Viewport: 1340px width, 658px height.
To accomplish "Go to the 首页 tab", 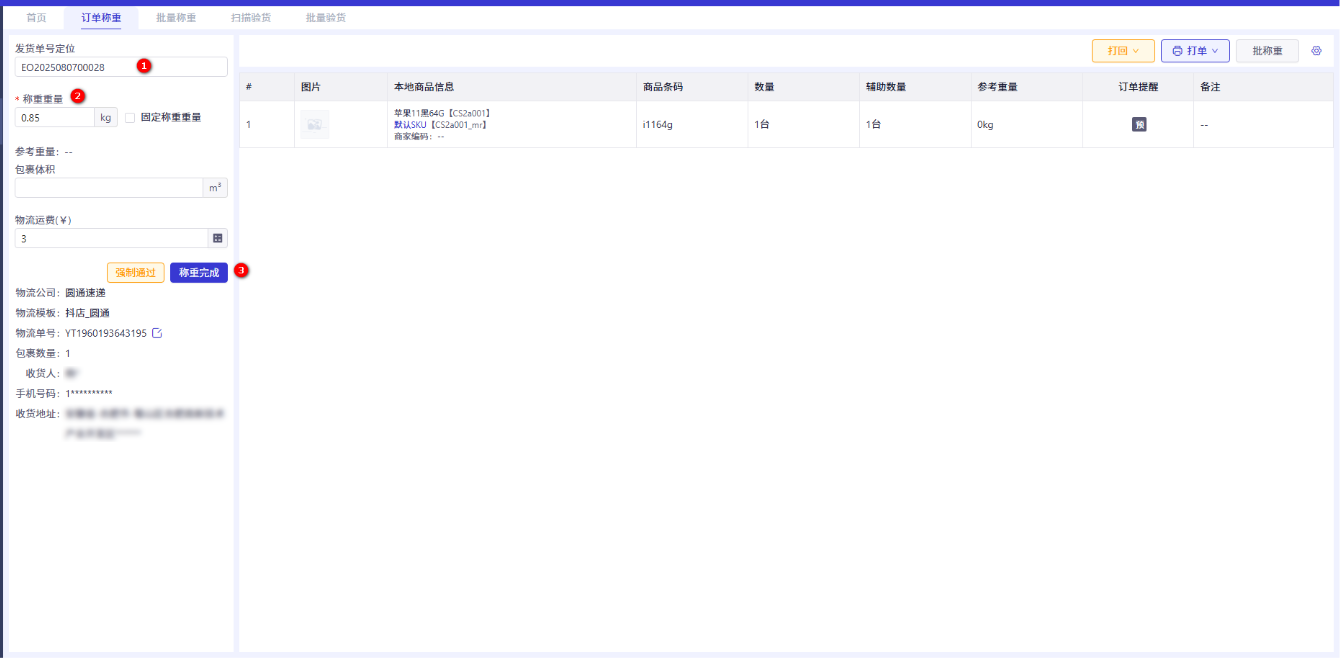I will tap(36, 18).
